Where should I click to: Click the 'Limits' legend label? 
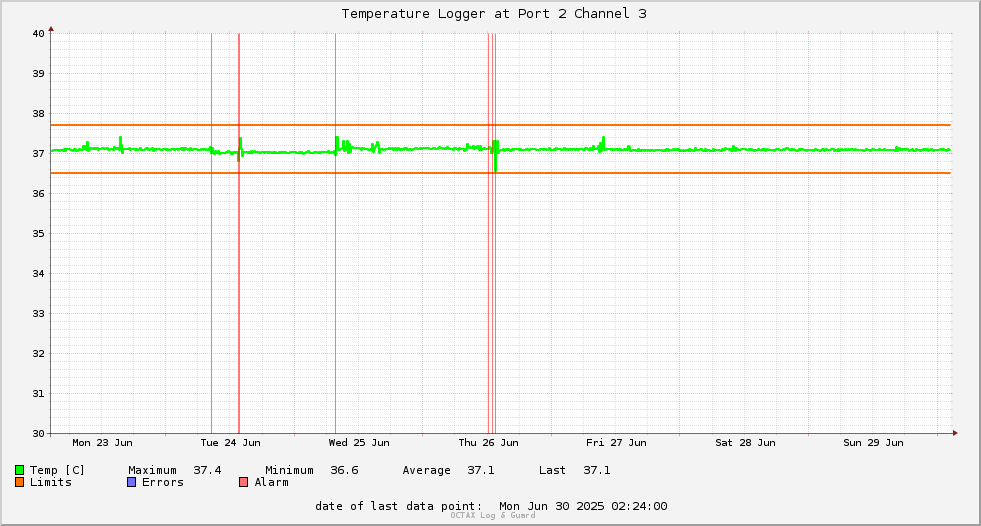[51, 482]
